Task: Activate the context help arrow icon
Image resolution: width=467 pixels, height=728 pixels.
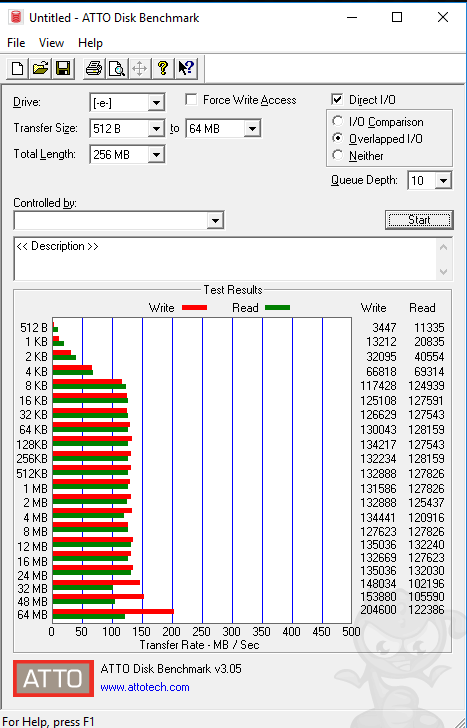Action: (x=186, y=69)
